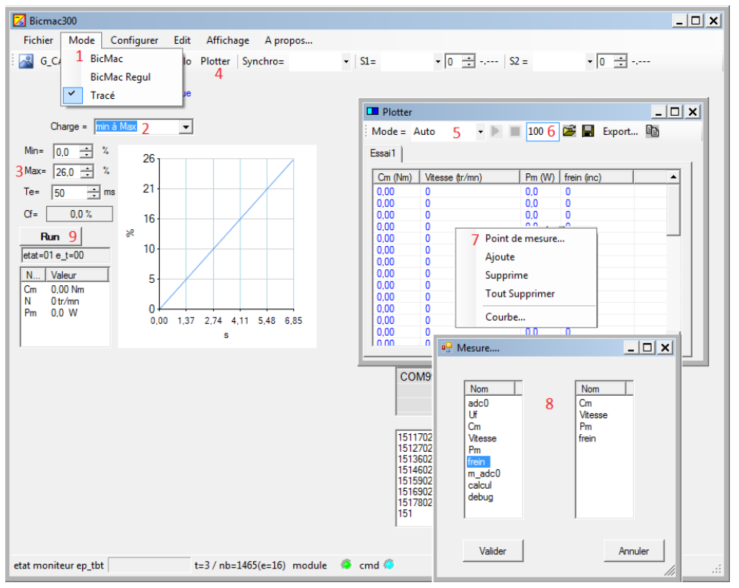This screenshot has width=739, height=588.
Task: Click the Mesure window title icon
Action: tap(446, 348)
